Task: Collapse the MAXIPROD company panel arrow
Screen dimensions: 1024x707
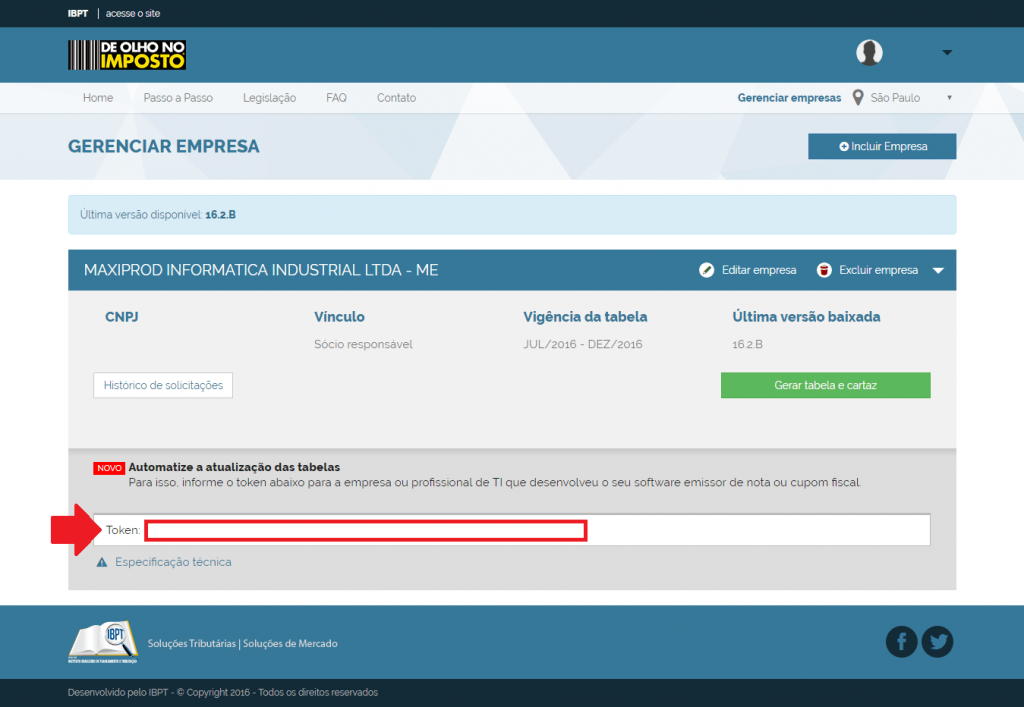Action: click(938, 270)
